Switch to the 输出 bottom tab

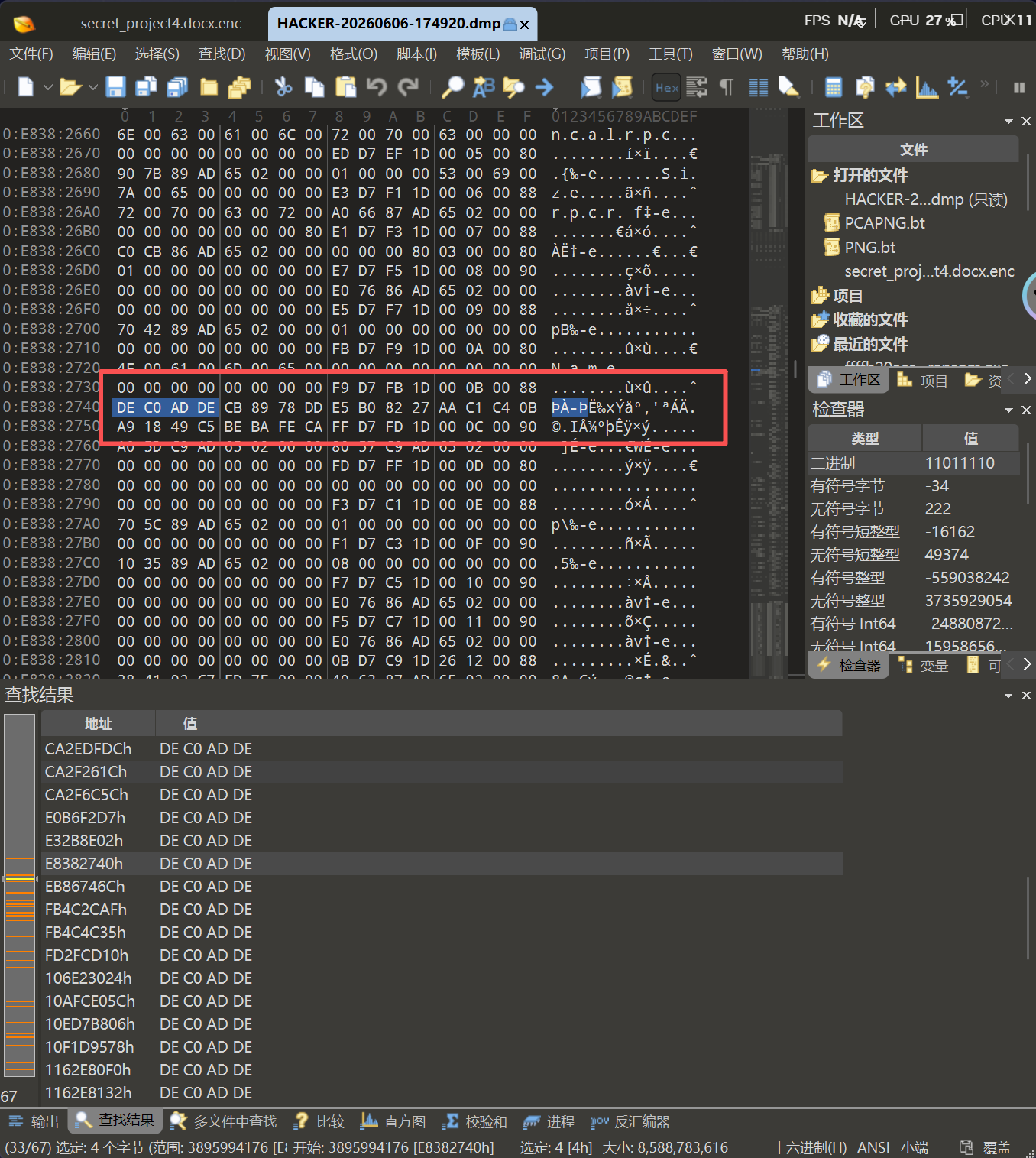(x=34, y=1121)
